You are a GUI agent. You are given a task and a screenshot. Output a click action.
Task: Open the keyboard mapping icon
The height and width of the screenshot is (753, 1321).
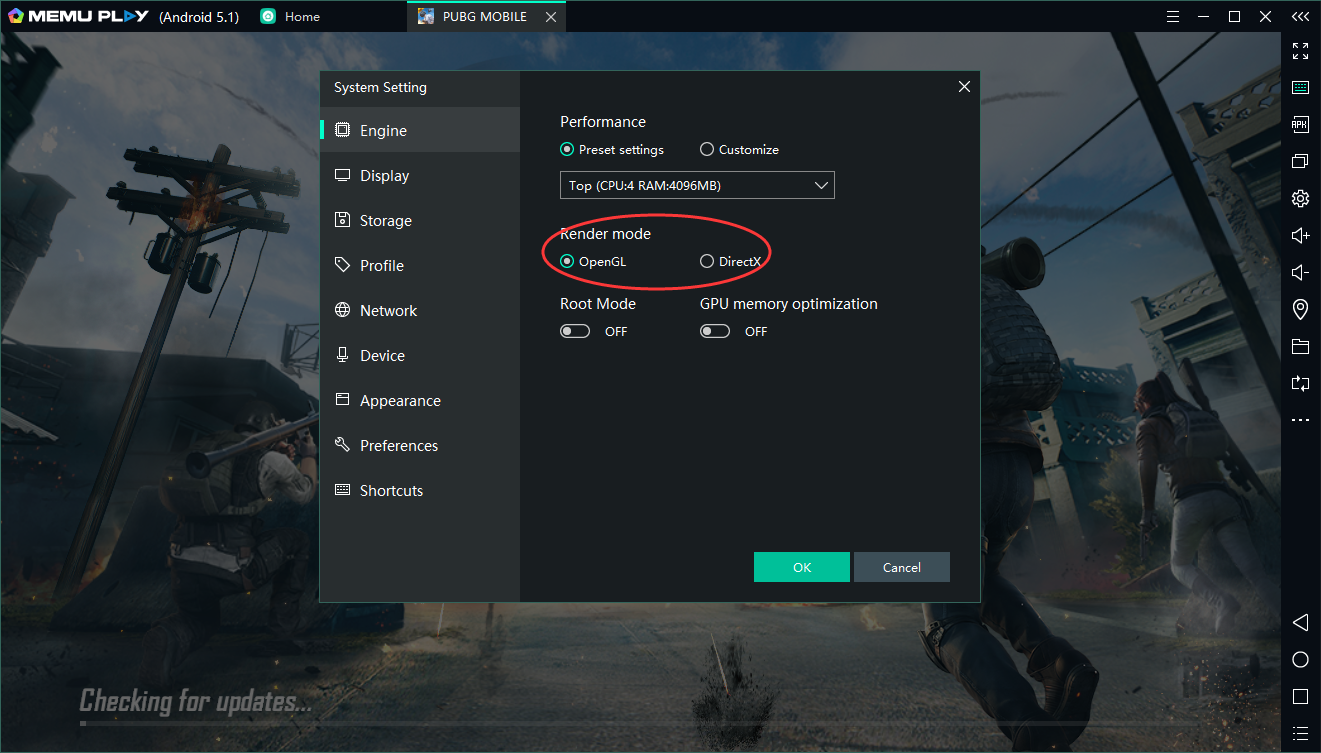1300,88
